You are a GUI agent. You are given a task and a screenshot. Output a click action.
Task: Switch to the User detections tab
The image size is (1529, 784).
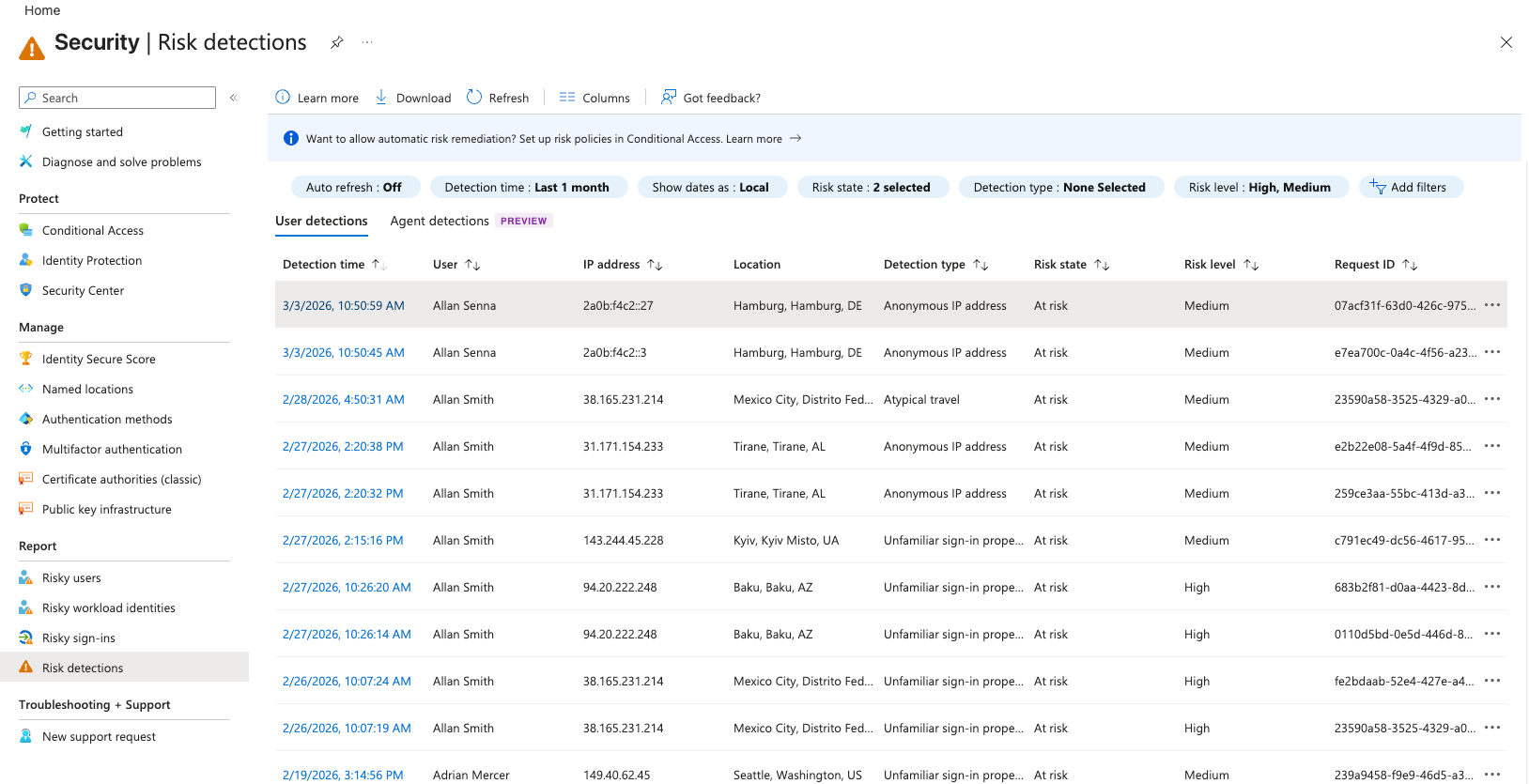(x=321, y=221)
